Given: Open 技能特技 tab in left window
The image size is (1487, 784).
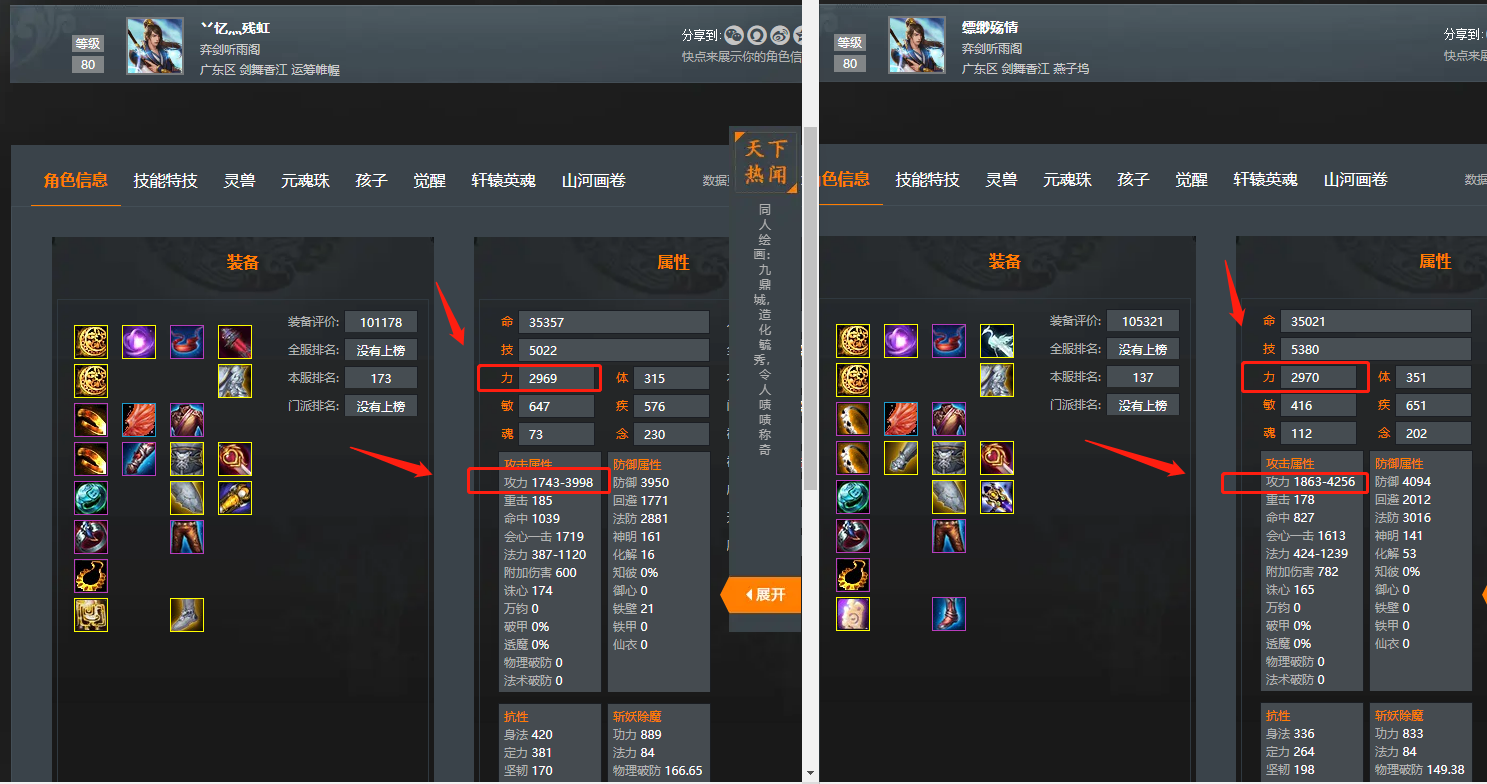Looking at the screenshot, I should tap(166, 181).
